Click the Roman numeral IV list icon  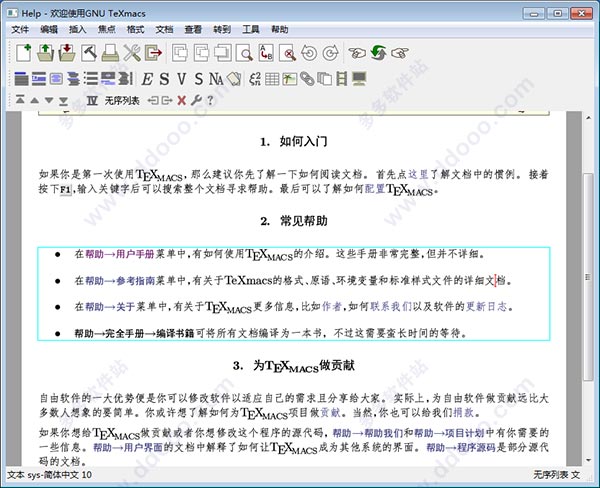pos(92,101)
